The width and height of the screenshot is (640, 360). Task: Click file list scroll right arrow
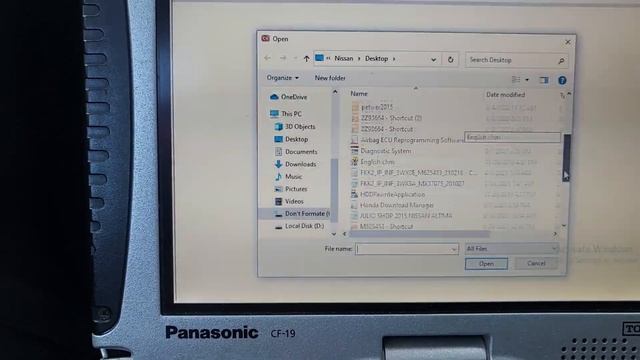(x=555, y=234)
